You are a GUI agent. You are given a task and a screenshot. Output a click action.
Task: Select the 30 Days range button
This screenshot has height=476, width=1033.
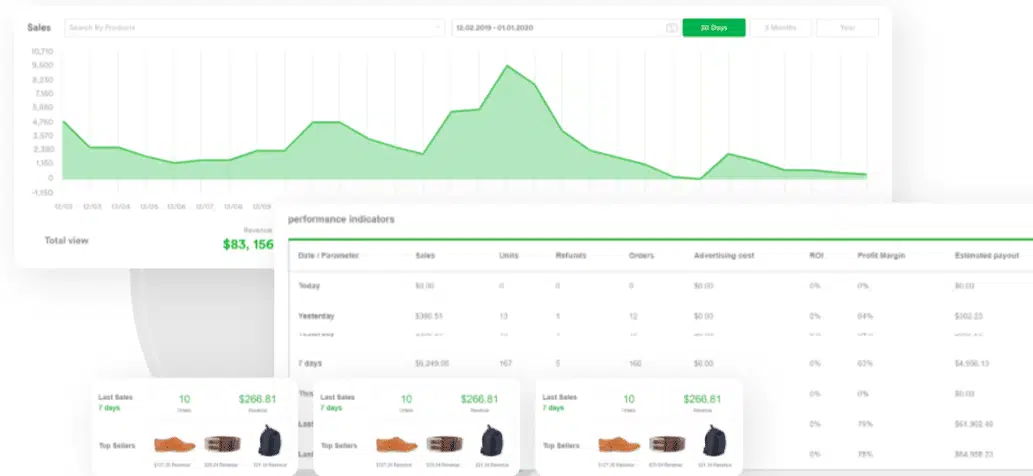tap(713, 28)
